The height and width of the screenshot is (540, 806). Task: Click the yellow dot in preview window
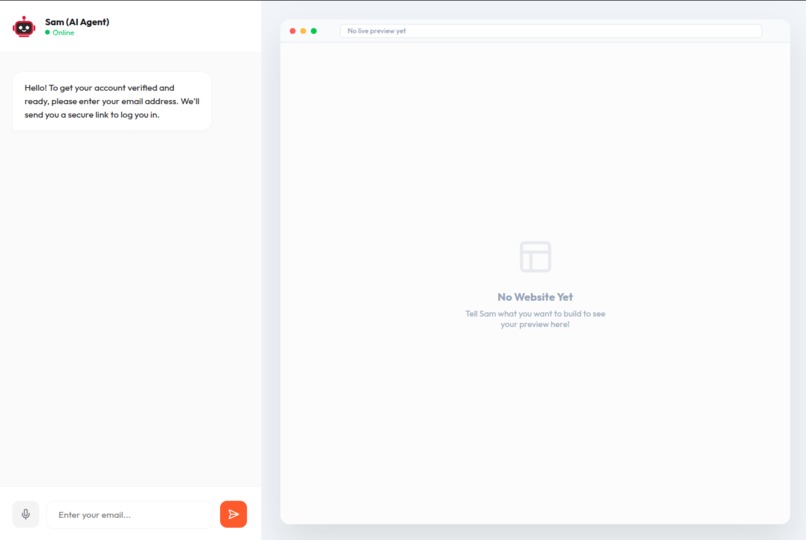tap(303, 31)
